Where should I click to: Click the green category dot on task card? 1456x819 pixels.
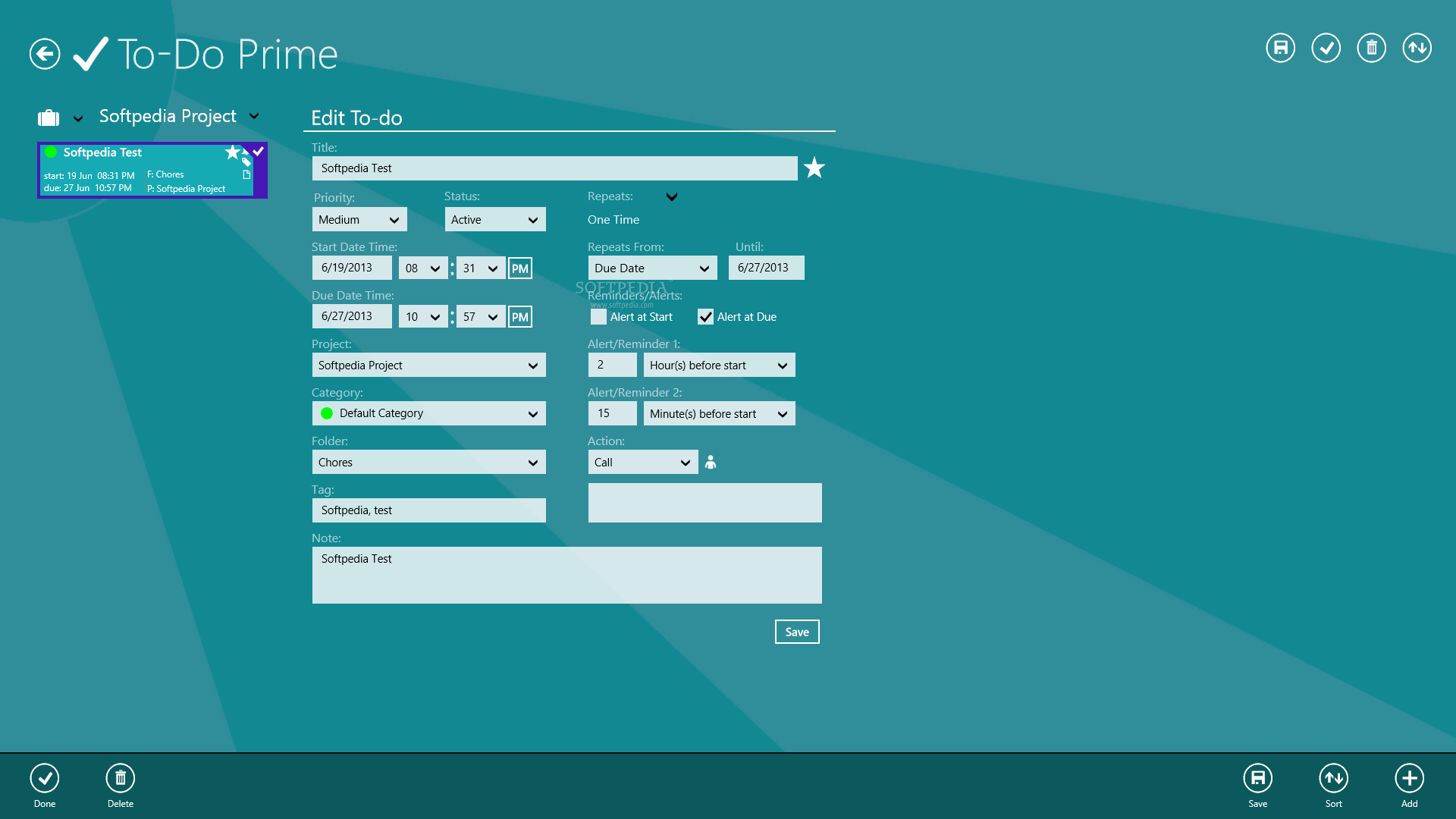[51, 152]
